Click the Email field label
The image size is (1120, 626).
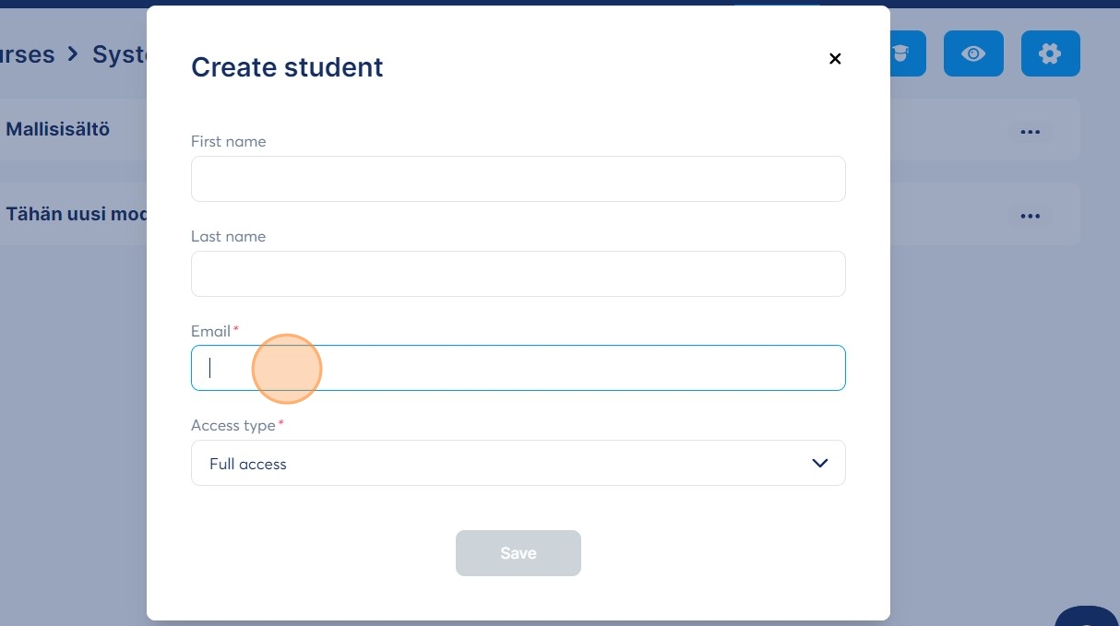(211, 331)
